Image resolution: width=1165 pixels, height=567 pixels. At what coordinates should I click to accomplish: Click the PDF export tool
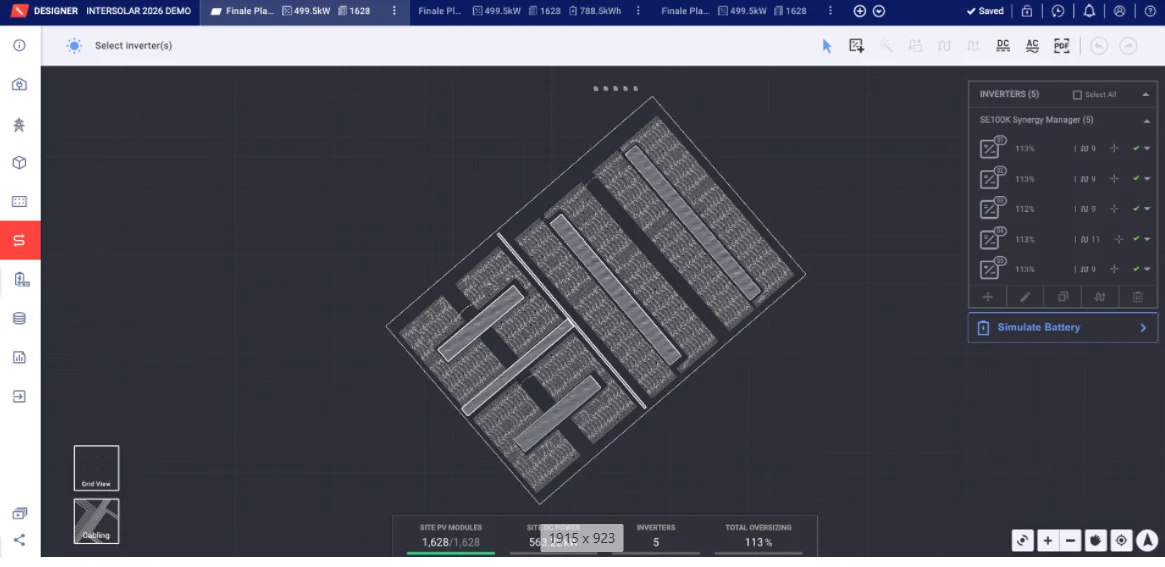tap(1062, 46)
